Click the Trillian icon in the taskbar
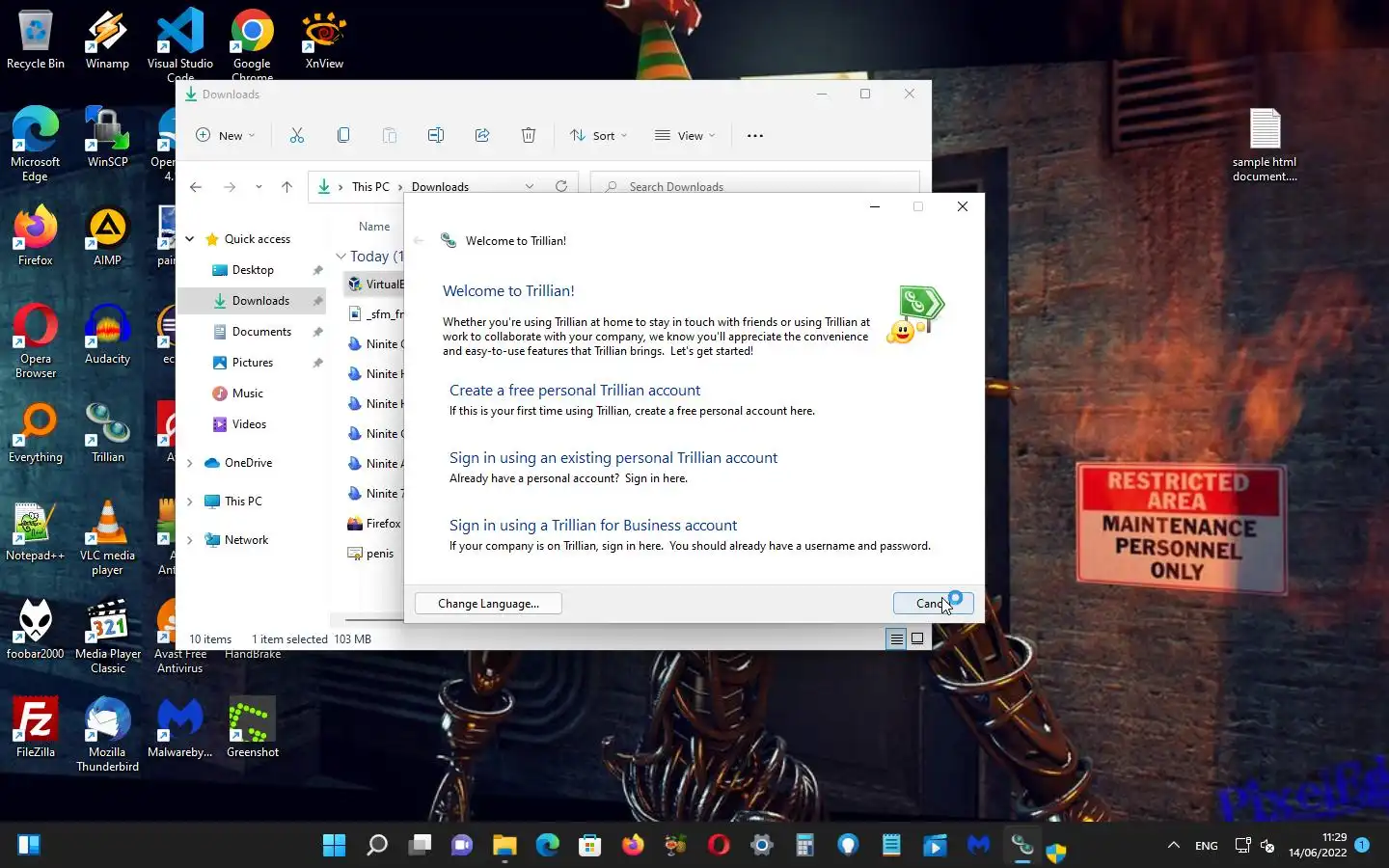Image resolution: width=1389 pixels, height=868 pixels. pyautogui.click(x=1022, y=846)
